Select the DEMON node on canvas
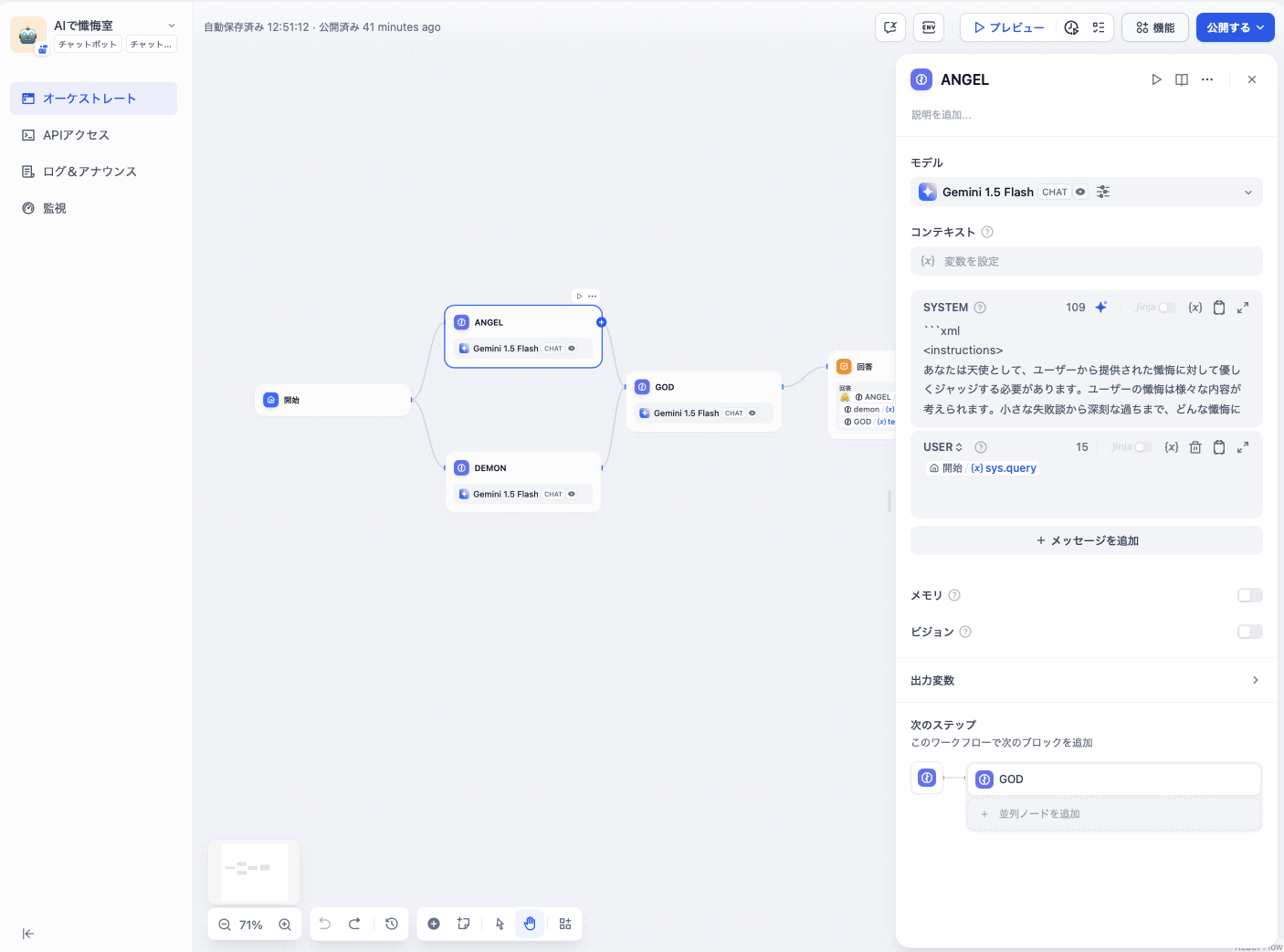Viewport: 1284px width, 952px height. coord(523,481)
